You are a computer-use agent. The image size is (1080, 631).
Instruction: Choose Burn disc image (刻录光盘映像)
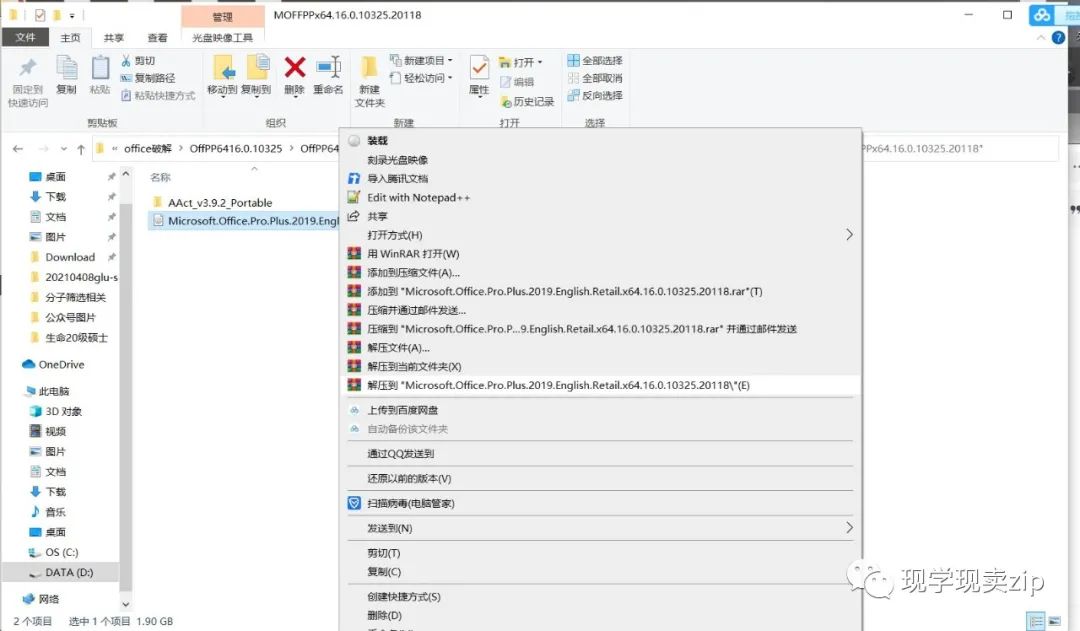tap(599, 160)
